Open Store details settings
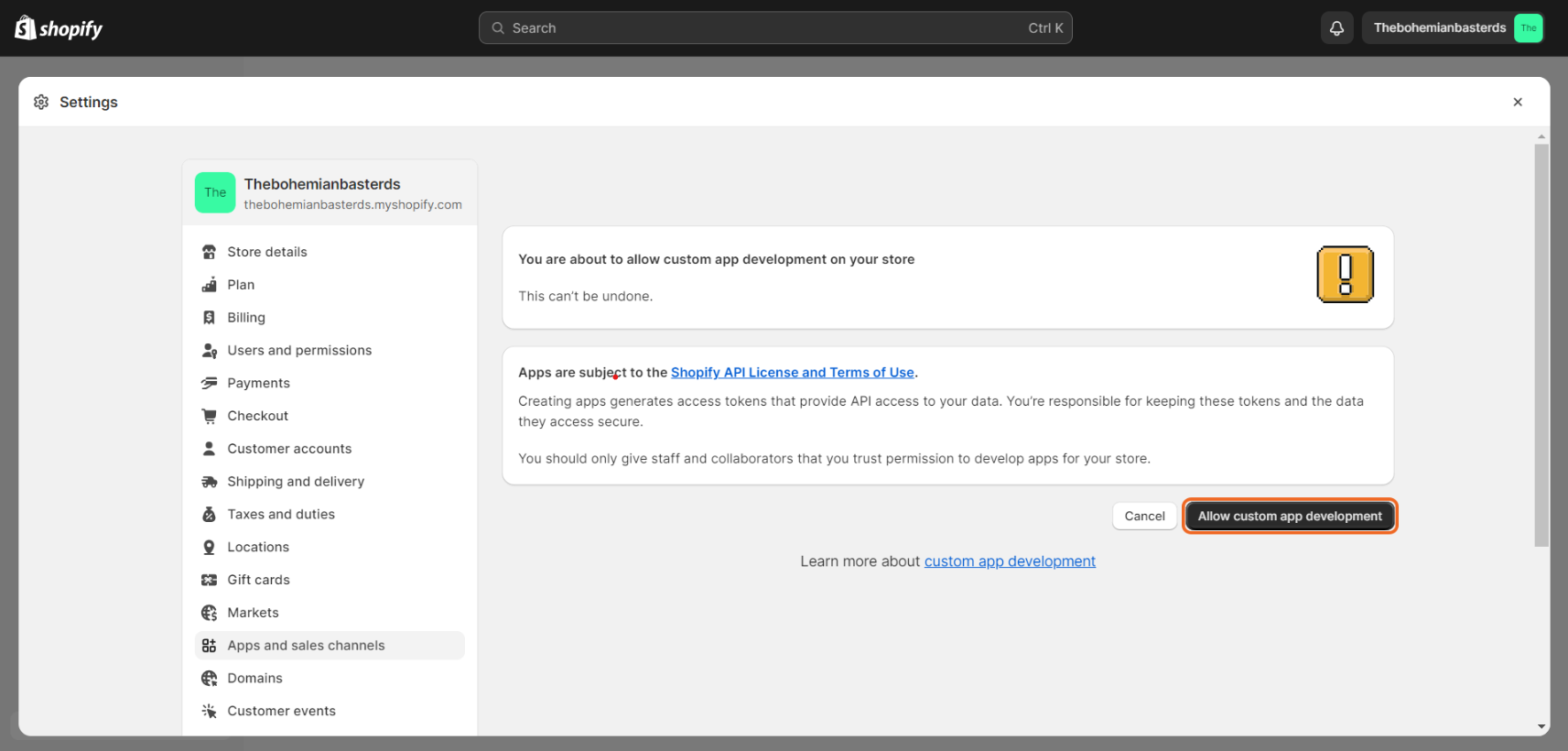This screenshot has width=1568, height=751. pyautogui.click(x=330, y=252)
